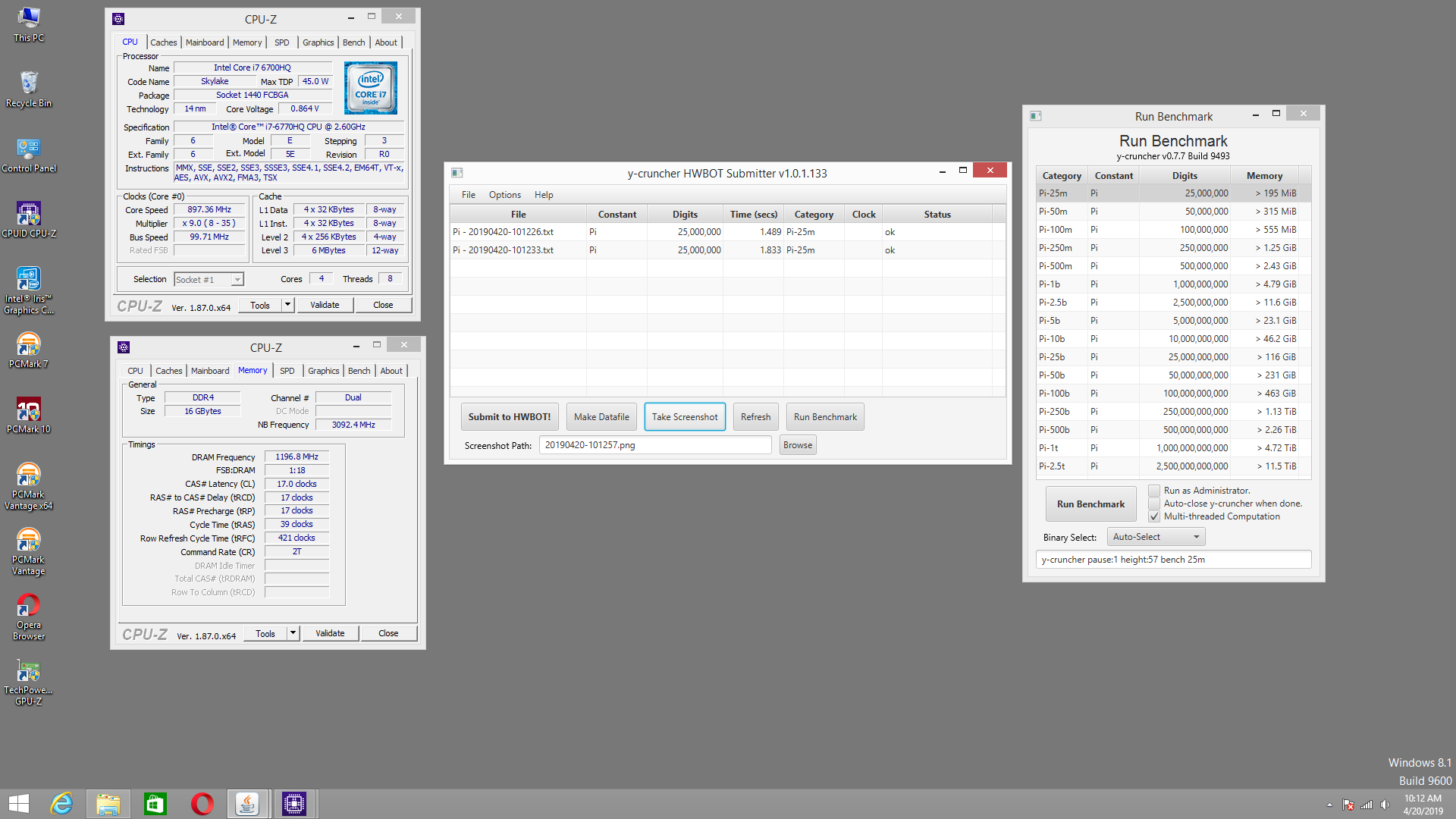Screen dimensions: 1456x819
Task: Click the Action Center flag icon
Action: (1348, 805)
